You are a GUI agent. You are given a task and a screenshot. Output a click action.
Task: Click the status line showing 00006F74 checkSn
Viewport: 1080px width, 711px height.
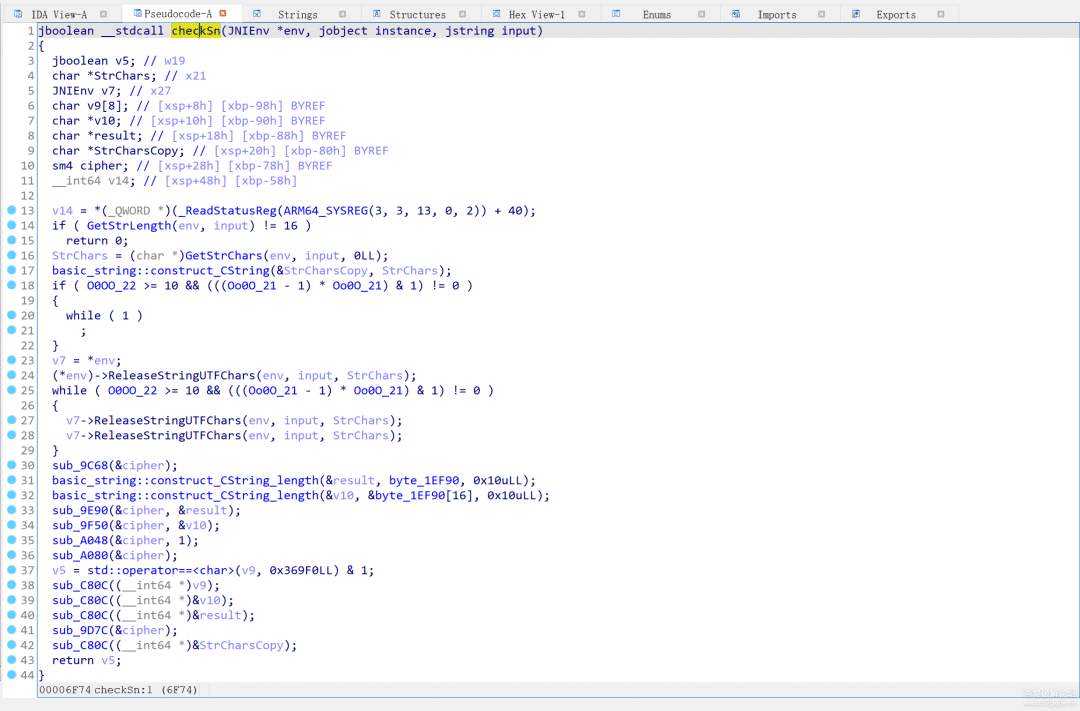coord(118,690)
